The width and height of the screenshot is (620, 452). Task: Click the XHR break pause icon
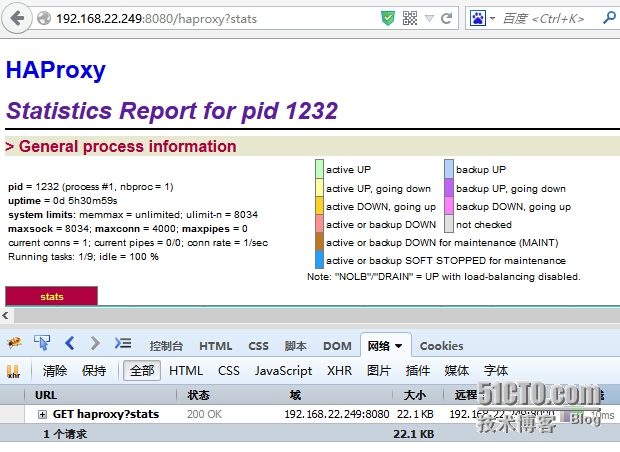(x=13, y=371)
